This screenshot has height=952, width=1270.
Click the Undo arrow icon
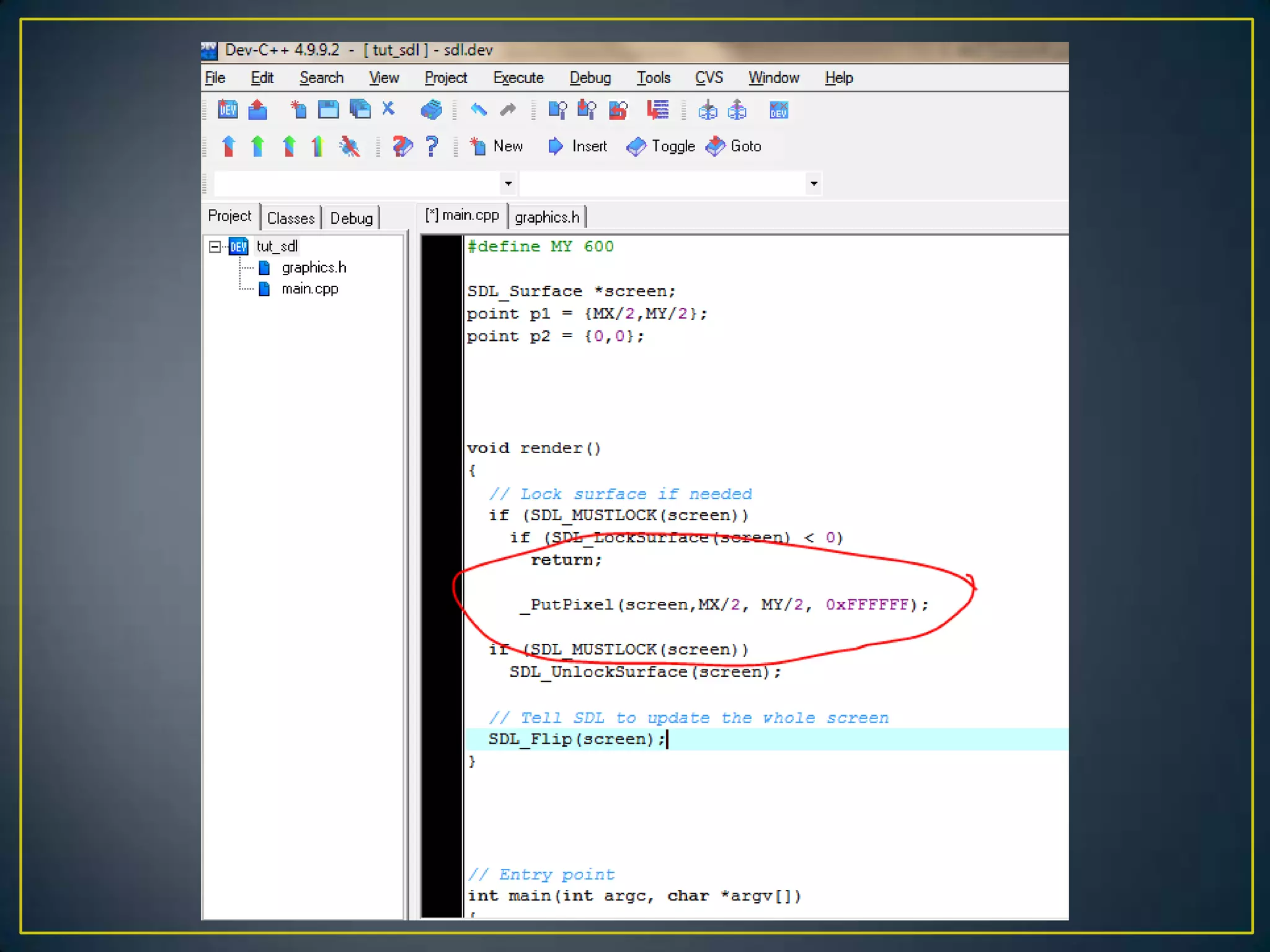coord(478,110)
